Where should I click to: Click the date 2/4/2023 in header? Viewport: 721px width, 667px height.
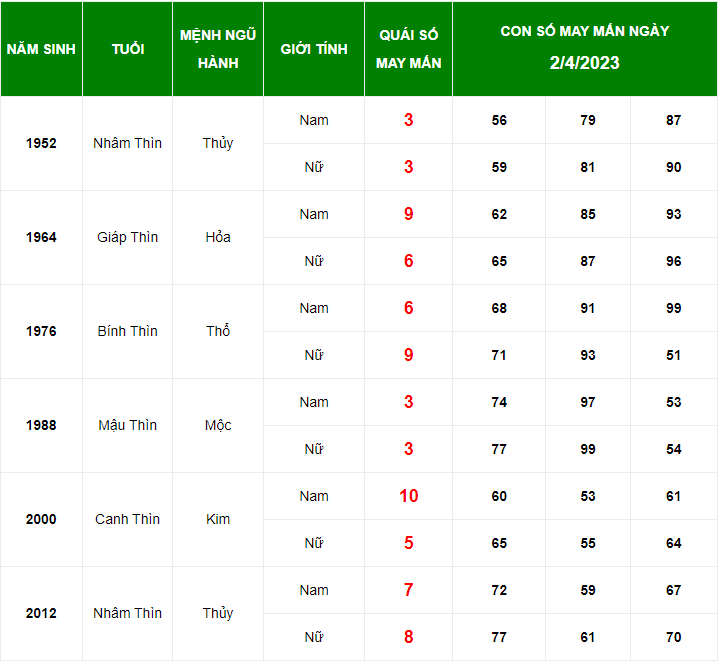[584, 63]
